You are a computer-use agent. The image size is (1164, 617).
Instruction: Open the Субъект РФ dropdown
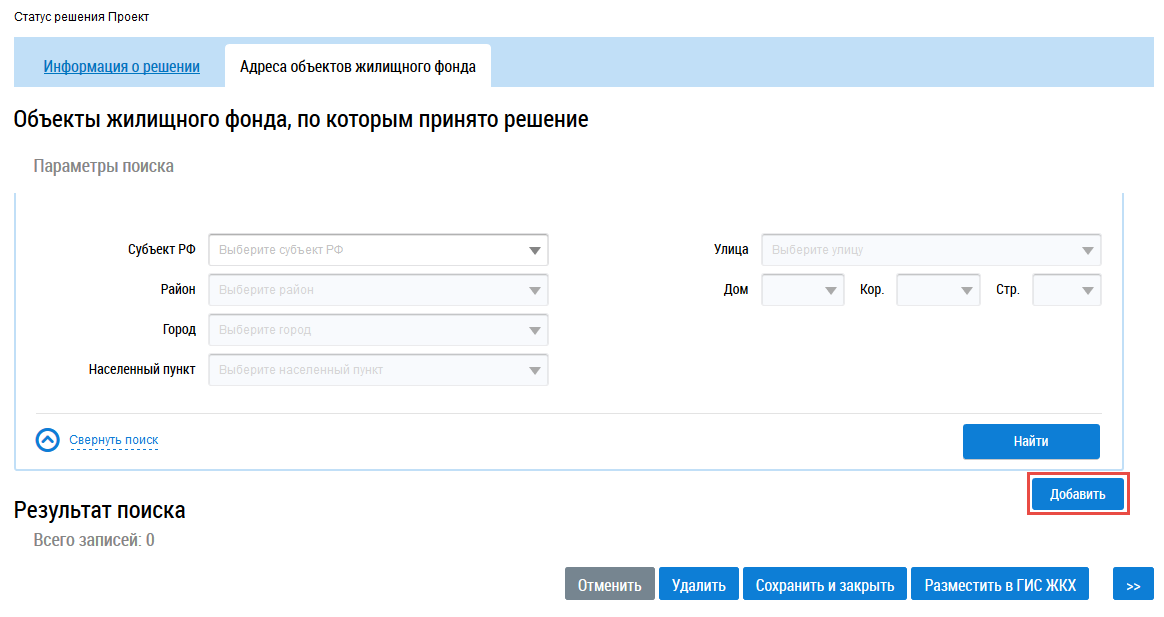point(378,250)
